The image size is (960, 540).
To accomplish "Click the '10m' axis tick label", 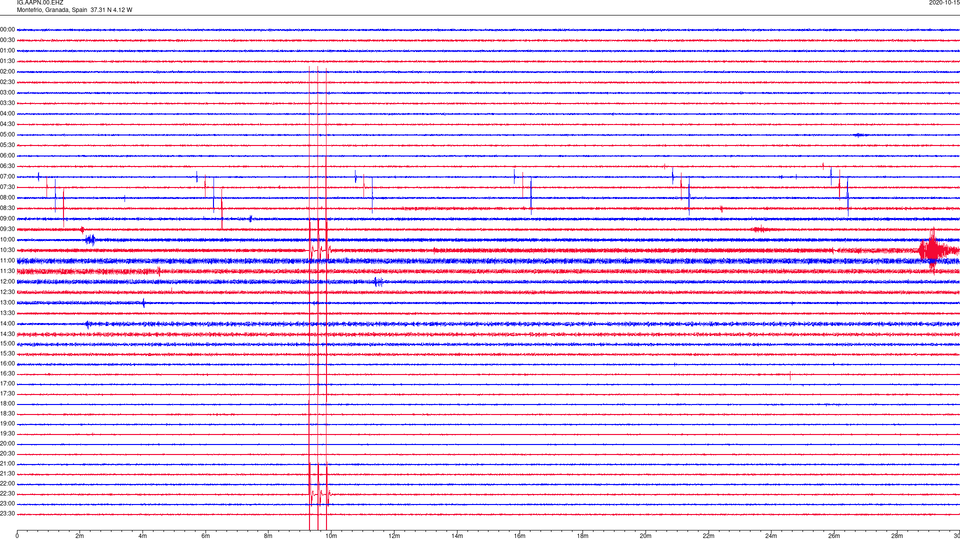I will [331, 536].
